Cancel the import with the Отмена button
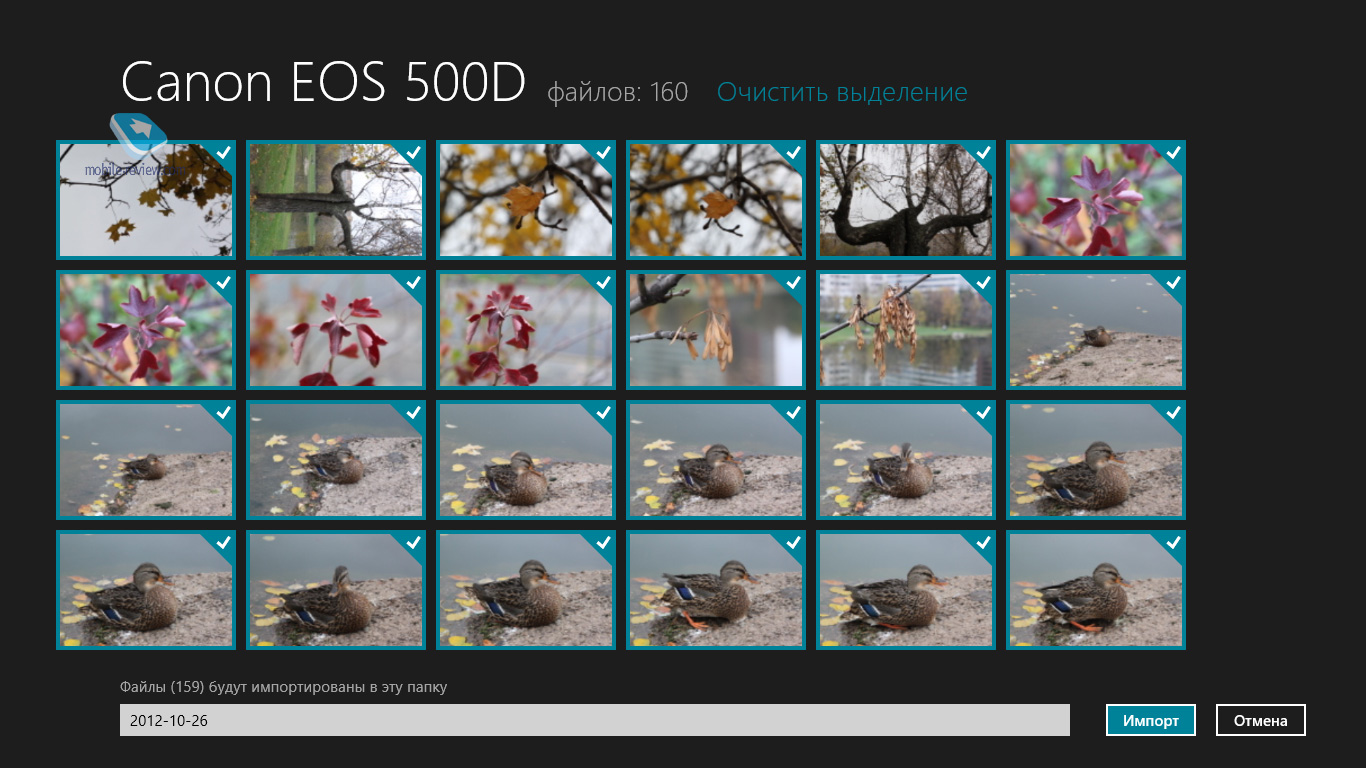Image resolution: width=1366 pixels, height=768 pixels. click(1260, 720)
